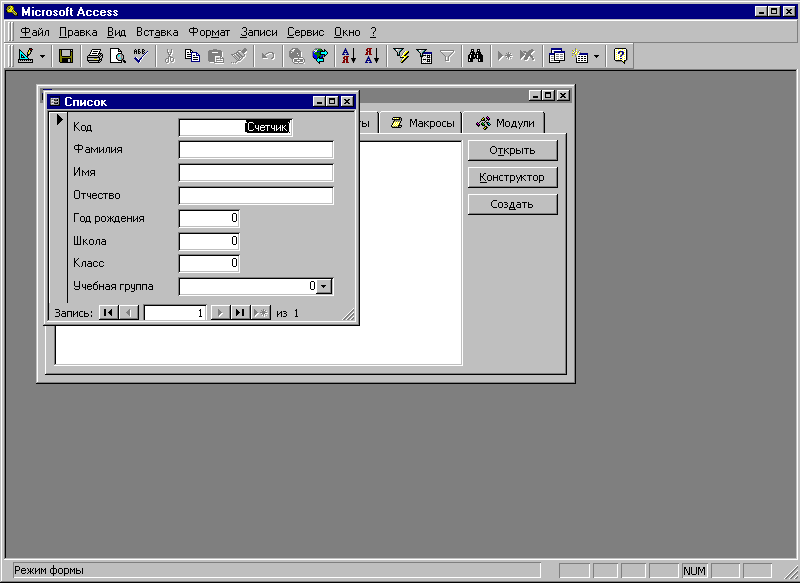The height and width of the screenshot is (583, 800).
Task: Click the New Record toolbar icon
Action: [505, 56]
